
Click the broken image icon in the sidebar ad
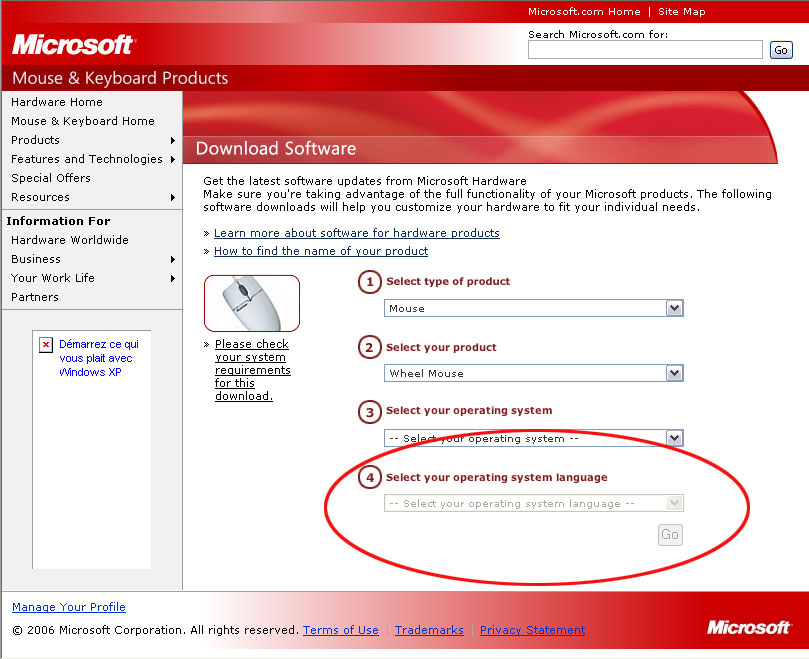[45, 345]
